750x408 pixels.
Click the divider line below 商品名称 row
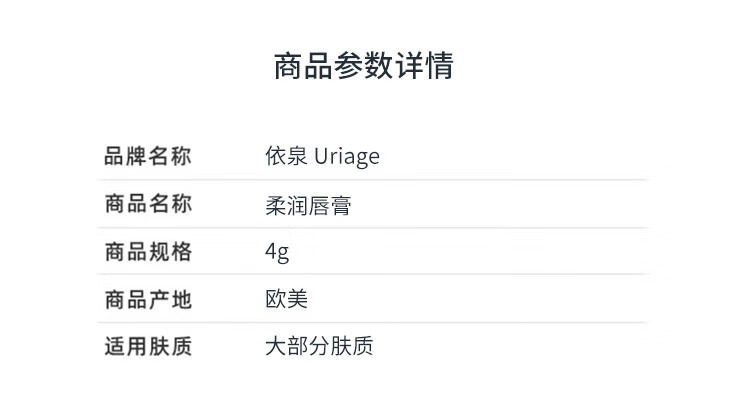(x=373, y=228)
